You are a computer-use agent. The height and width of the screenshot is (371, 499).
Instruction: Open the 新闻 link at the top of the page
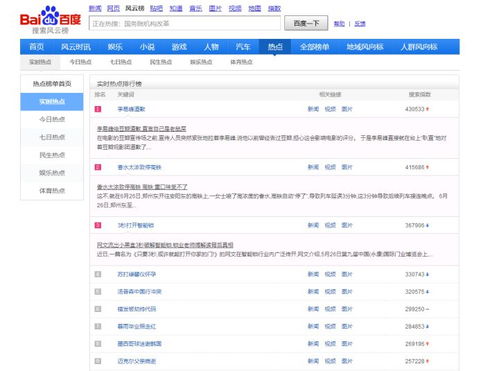coord(95,8)
